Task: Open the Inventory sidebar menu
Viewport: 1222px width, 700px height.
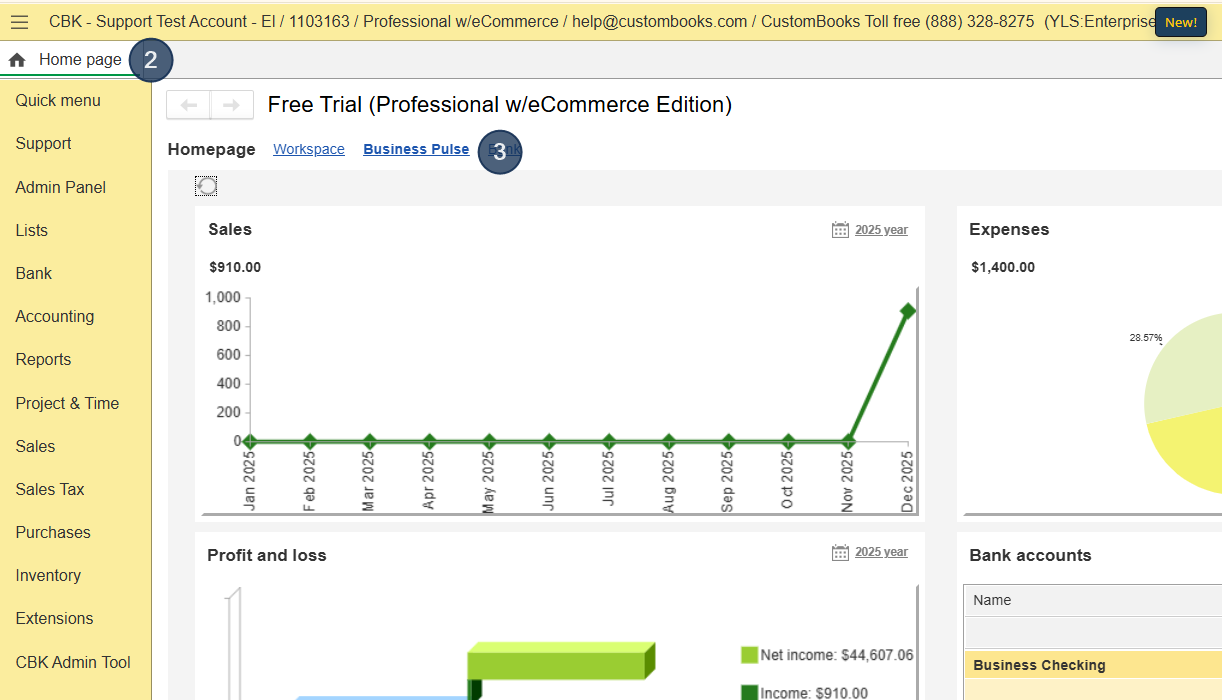Action: [48, 576]
